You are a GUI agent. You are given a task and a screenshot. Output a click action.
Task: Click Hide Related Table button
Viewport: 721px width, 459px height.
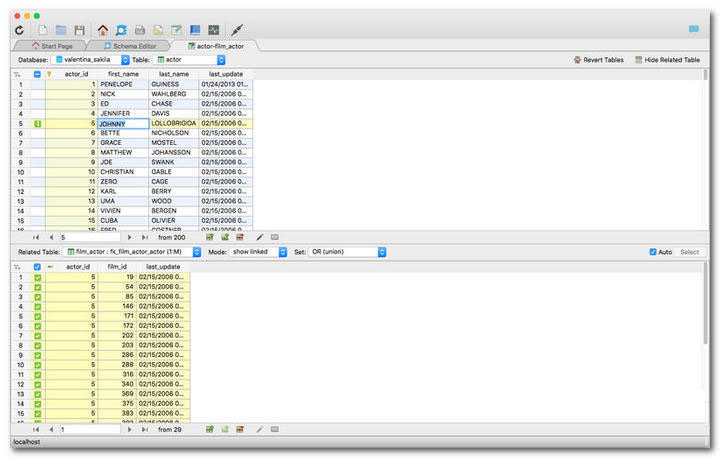coord(667,60)
